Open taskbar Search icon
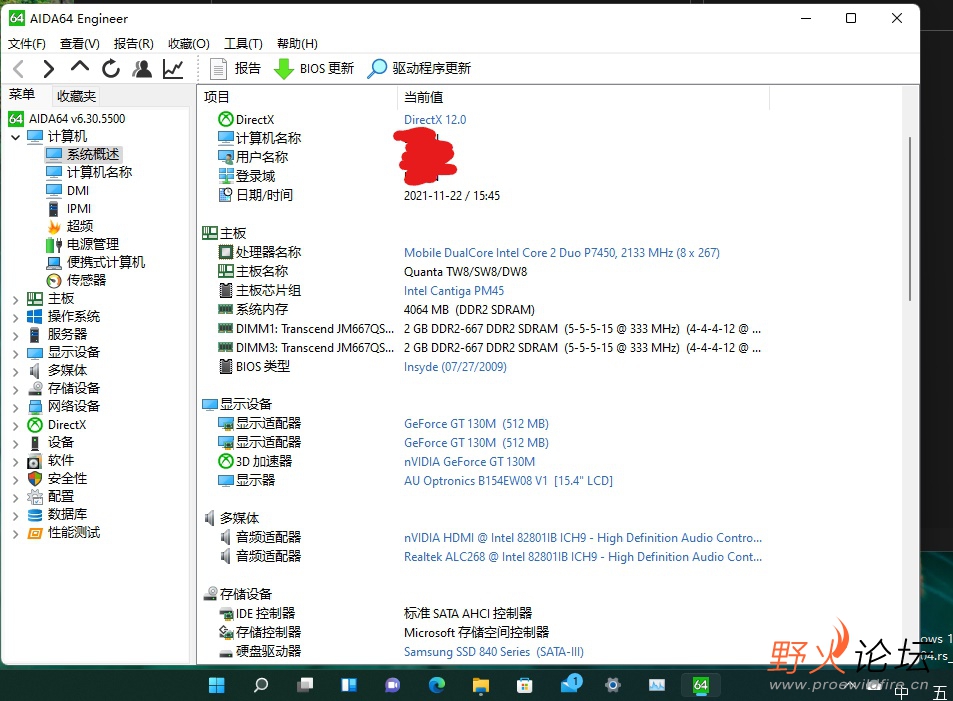This screenshot has height=701, width=953. [x=261, y=685]
